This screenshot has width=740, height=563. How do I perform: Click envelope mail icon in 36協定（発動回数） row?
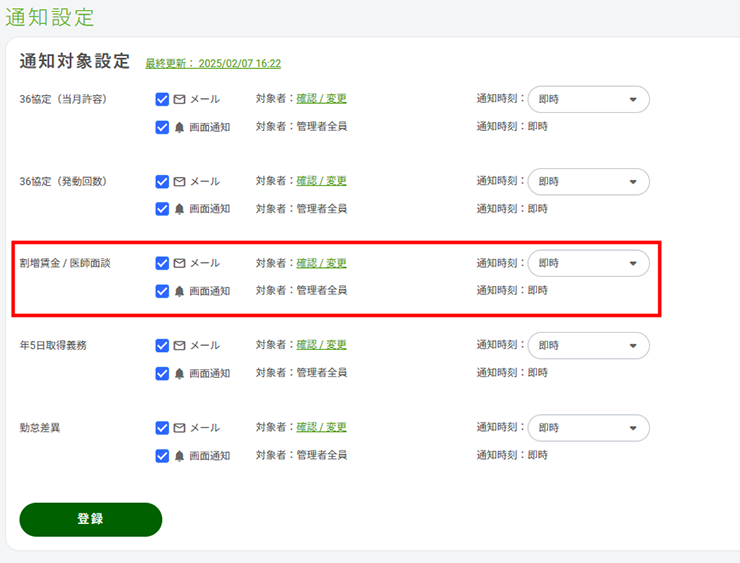[179, 182]
